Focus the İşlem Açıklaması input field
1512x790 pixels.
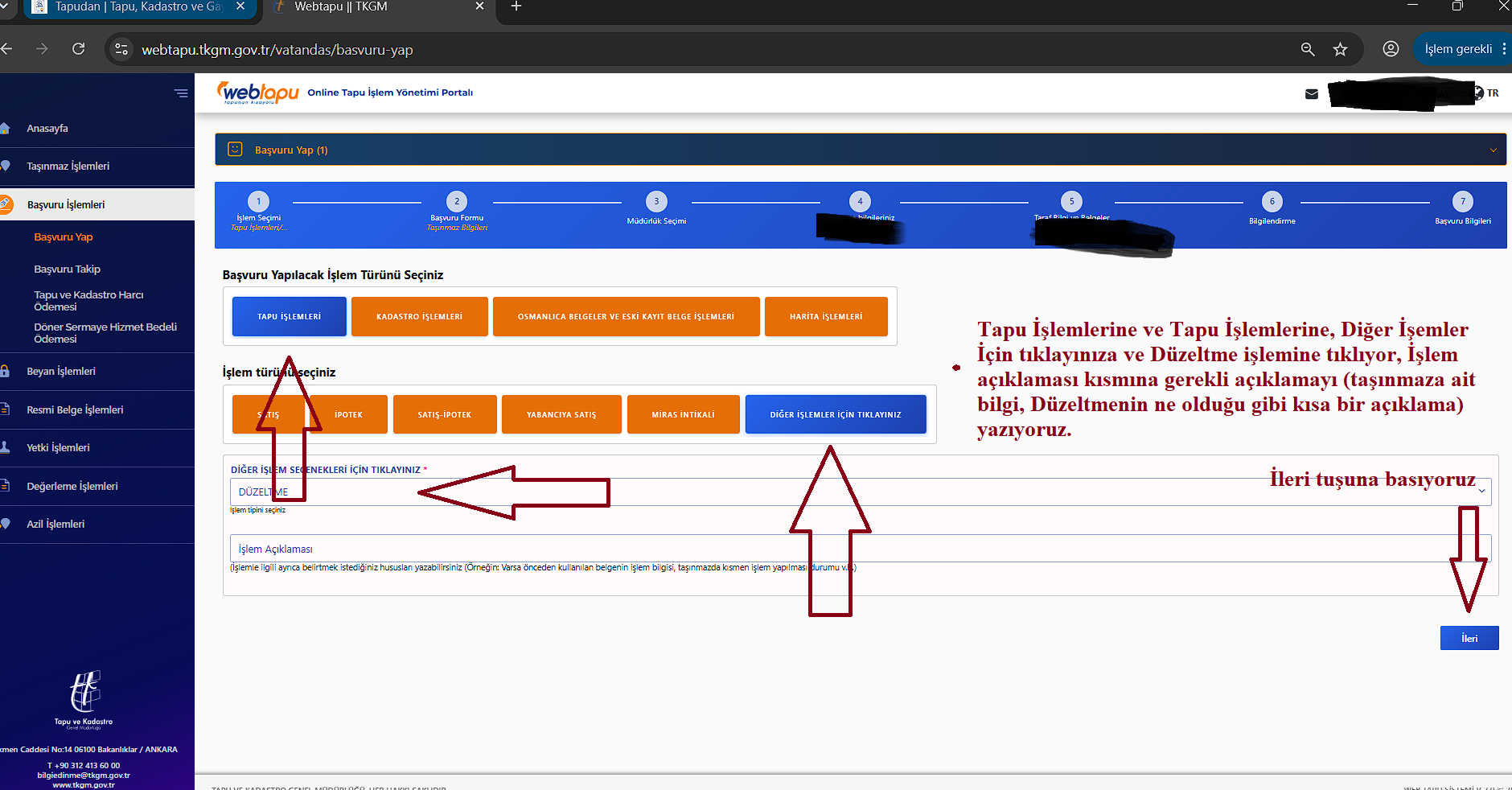point(860,549)
